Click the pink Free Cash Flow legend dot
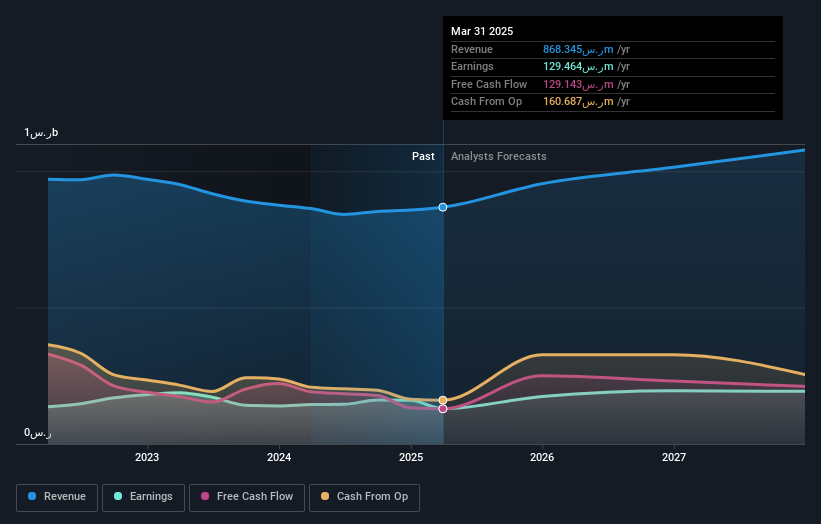Image resolution: width=821 pixels, height=524 pixels. click(205, 496)
